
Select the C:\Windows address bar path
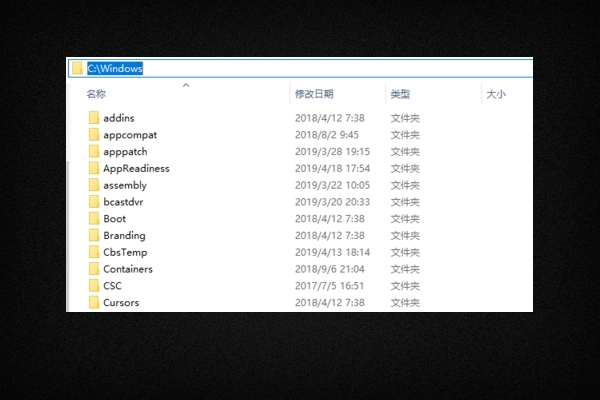(x=115, y=69)
